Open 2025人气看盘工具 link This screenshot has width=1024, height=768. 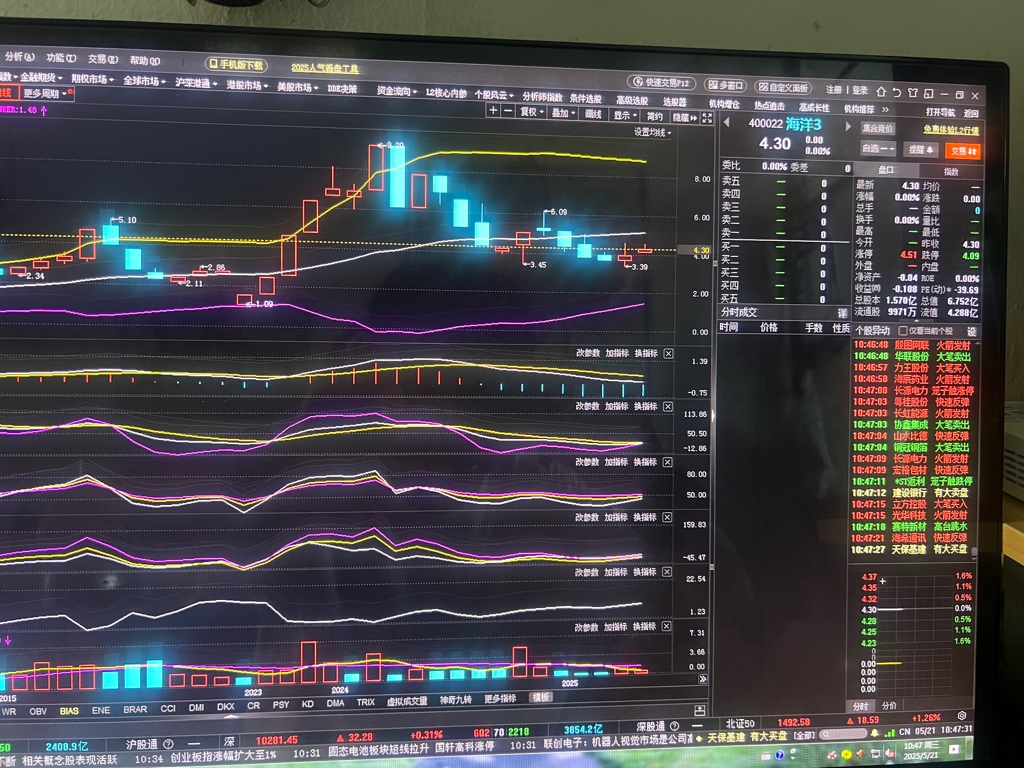[x=325, y=69]
